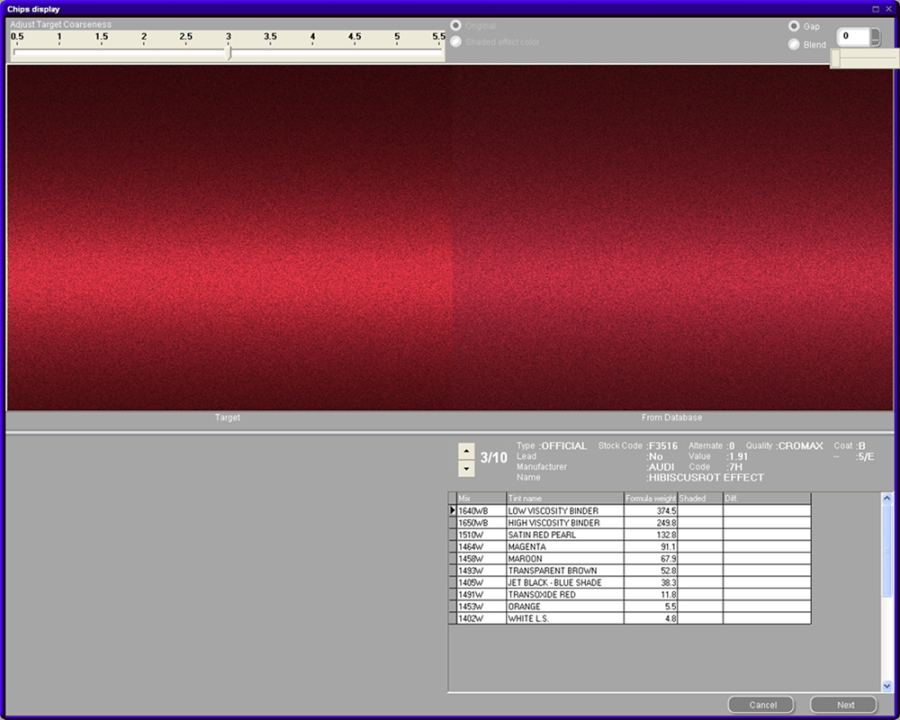Screen dimensions: 900x720
Task: Choose the Original radio option
Action: pos(456,25)
